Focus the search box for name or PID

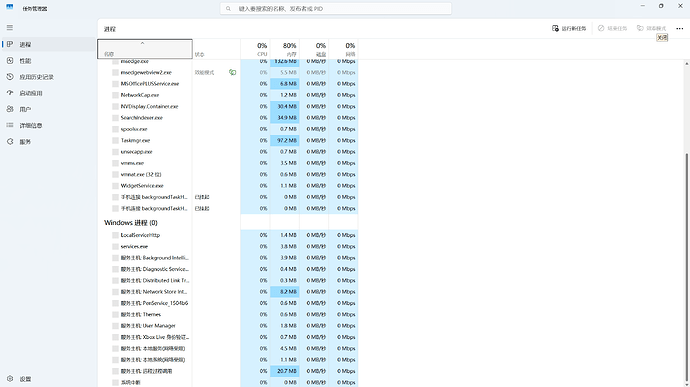coord(336,8)
